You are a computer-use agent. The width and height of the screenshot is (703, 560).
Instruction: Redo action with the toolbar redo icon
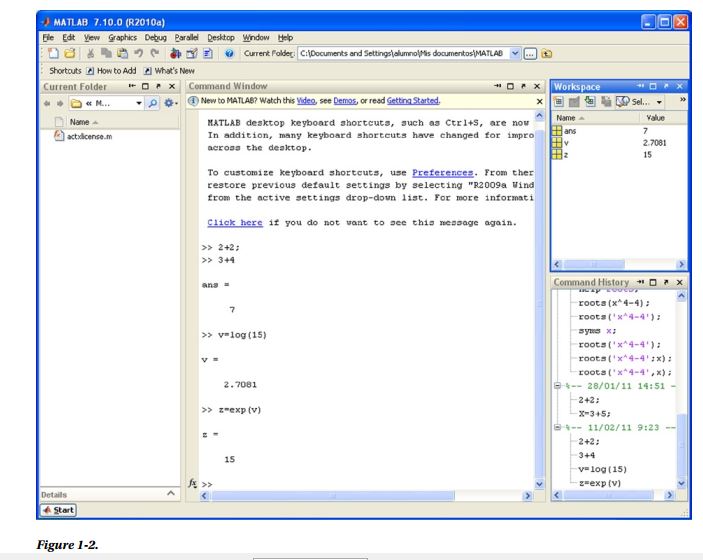pos(155,53)
